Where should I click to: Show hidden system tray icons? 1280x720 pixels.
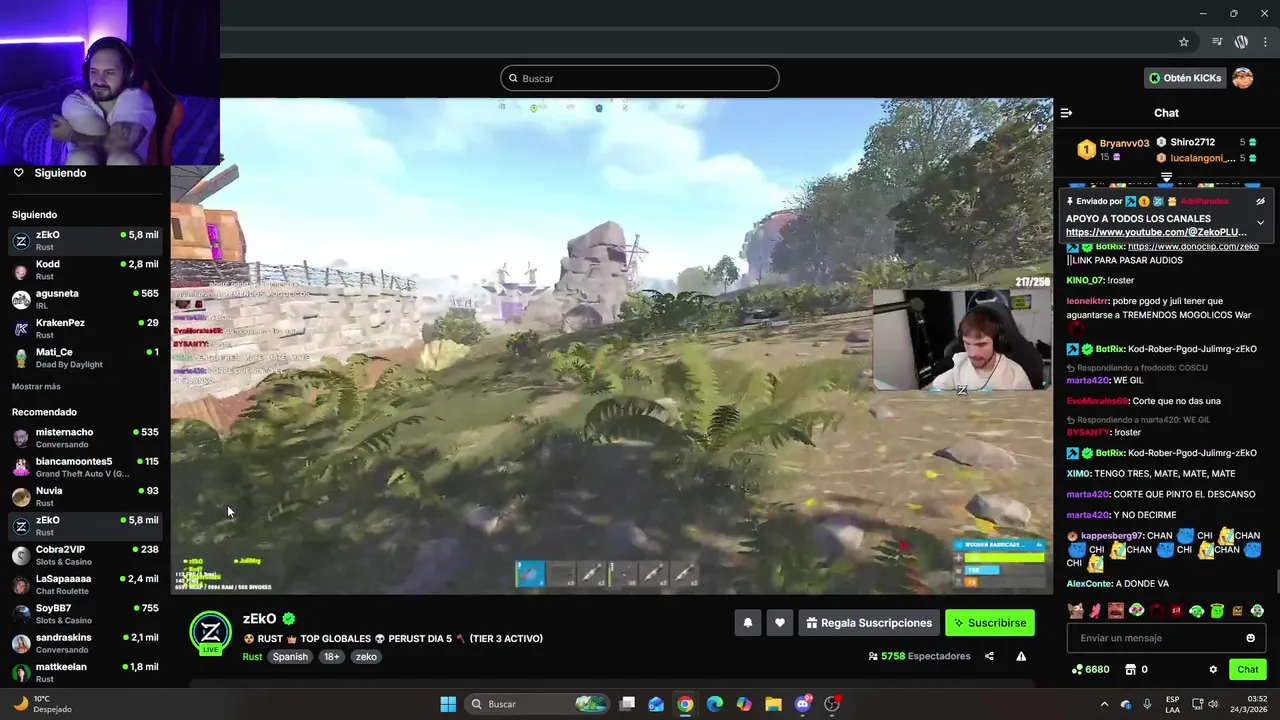click(1104, 704)
